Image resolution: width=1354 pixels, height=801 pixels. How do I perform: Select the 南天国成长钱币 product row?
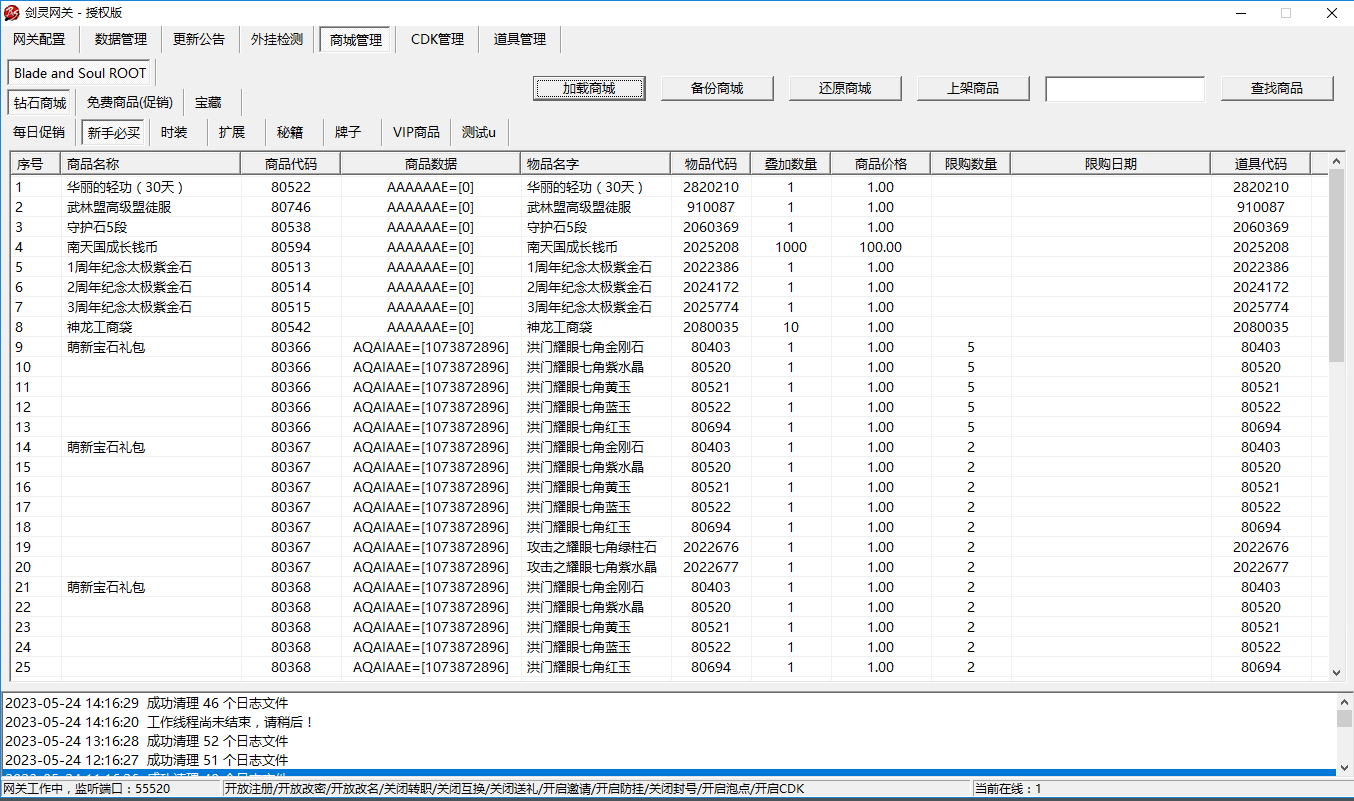[x=112, y=247]
